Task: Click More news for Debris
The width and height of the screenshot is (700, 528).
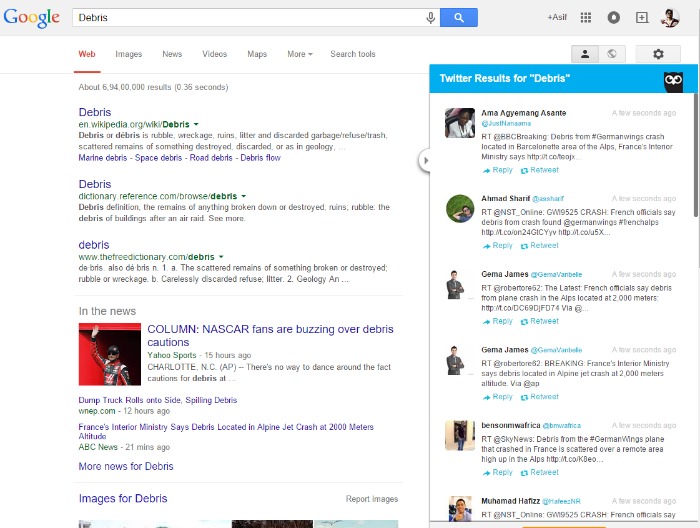Action: coord(126,466)
